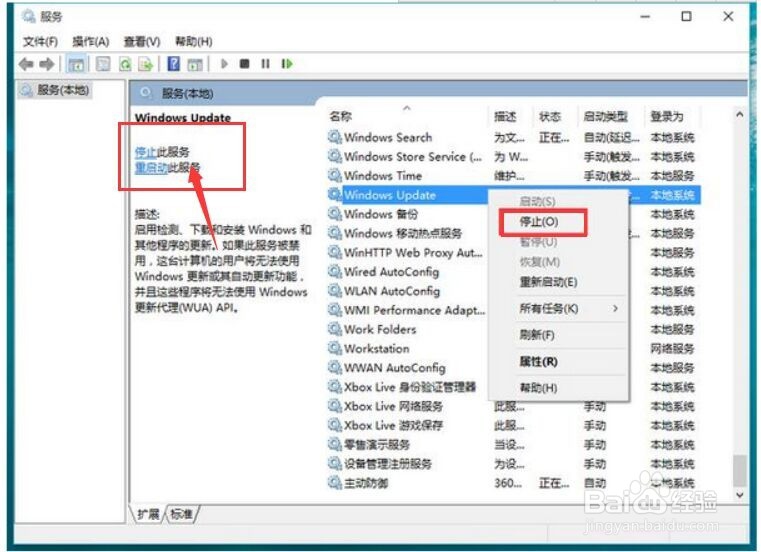Image resolution: width=761 pixels, height=552 pixels.
Task: Click the scrollbar up arrow
Action: point(739,115)
